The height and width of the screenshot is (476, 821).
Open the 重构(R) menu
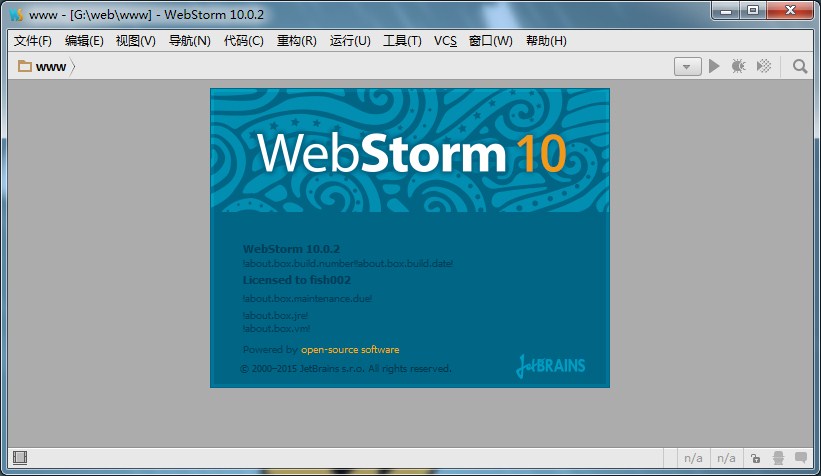(x=296, y=41)
